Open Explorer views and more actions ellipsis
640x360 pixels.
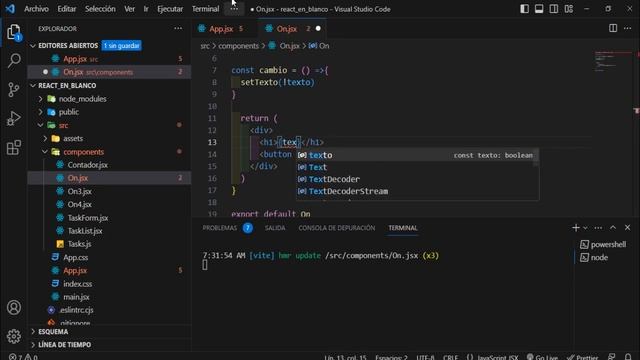click(x=178, y=29)
